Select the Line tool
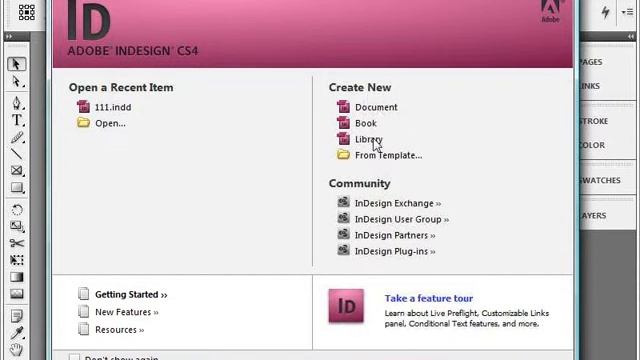This screenshot has width=640, height=360. point(16,154)
